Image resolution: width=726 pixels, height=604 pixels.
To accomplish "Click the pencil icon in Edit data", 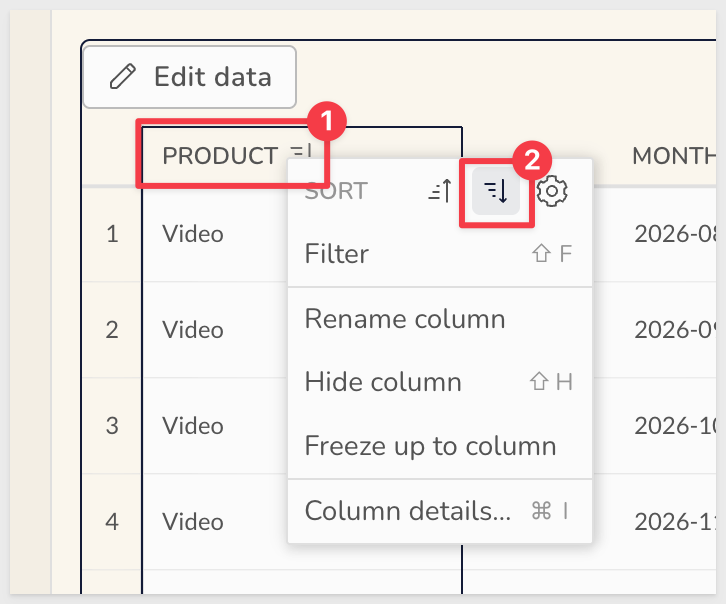I will point(123,76).
